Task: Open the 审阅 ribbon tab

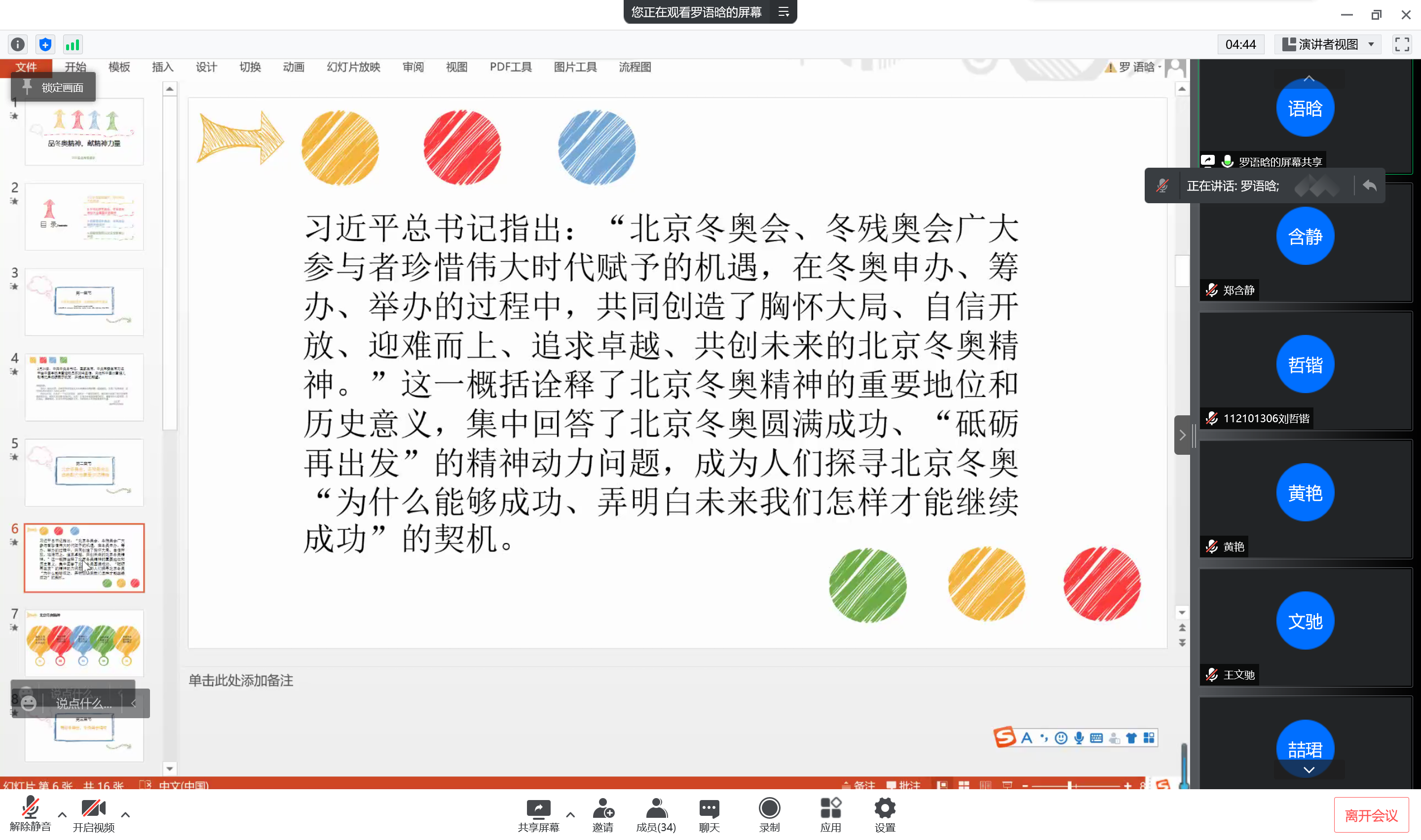Action: 412,67
